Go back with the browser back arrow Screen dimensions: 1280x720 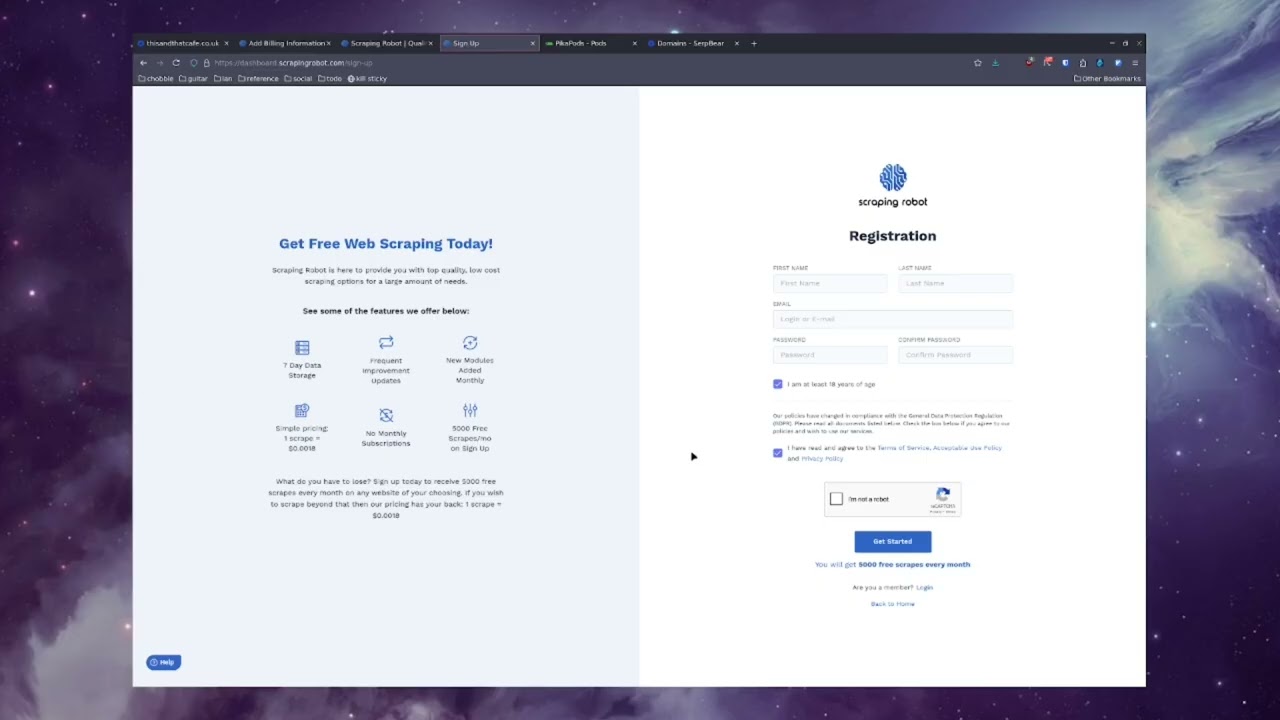click(x=143, y=63)
